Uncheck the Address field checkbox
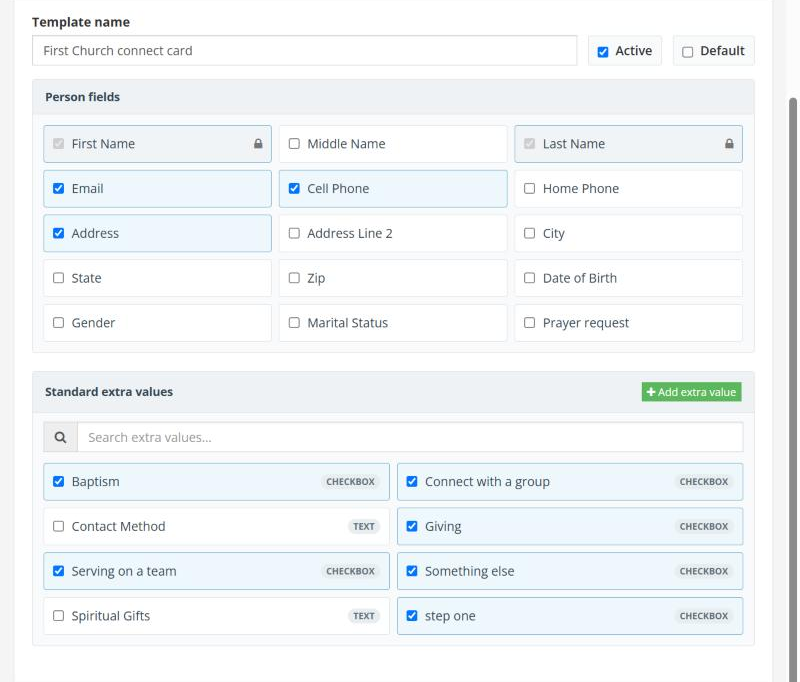 point(59,233)
